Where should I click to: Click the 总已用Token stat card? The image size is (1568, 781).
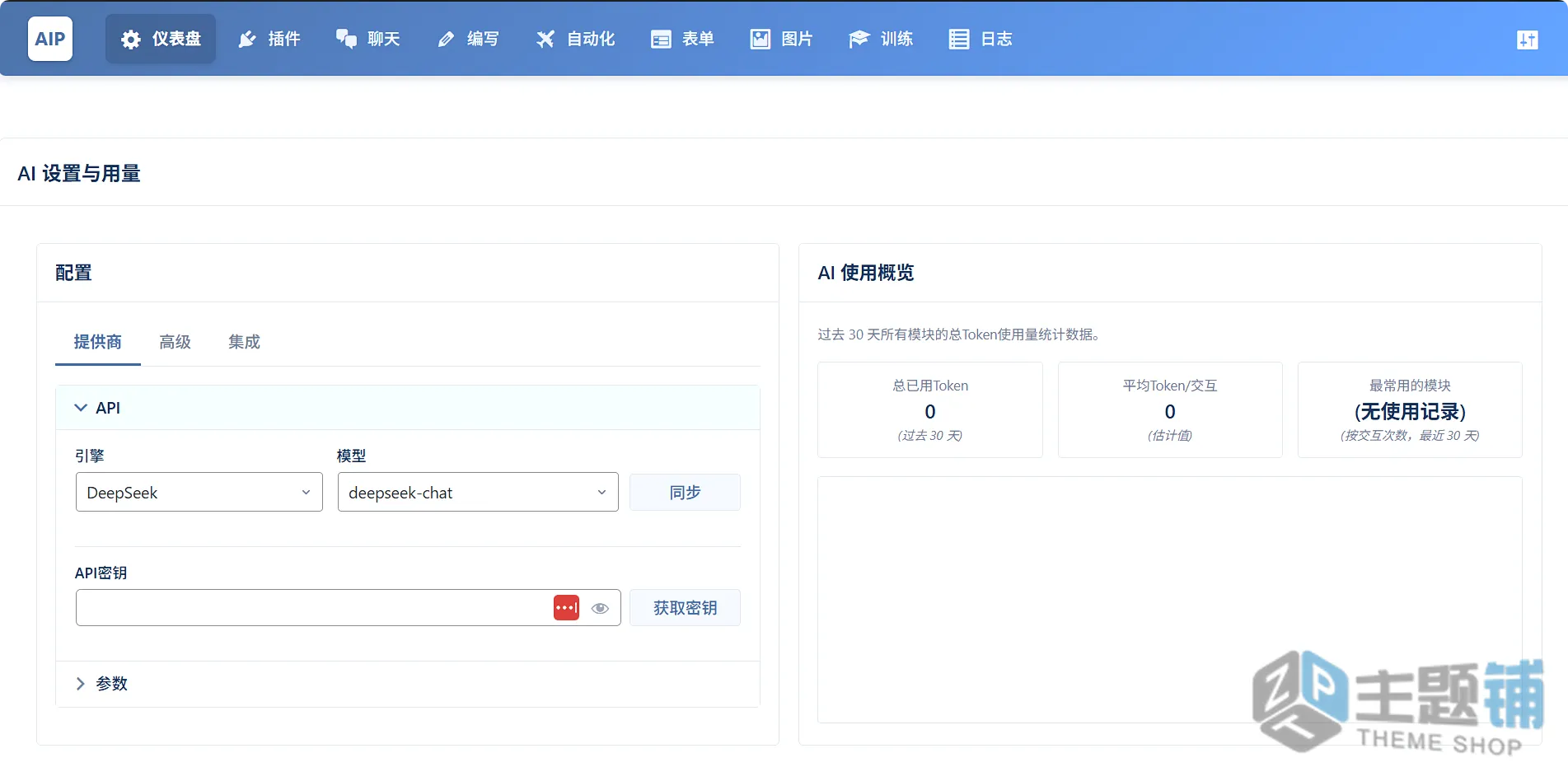point(930,409)
